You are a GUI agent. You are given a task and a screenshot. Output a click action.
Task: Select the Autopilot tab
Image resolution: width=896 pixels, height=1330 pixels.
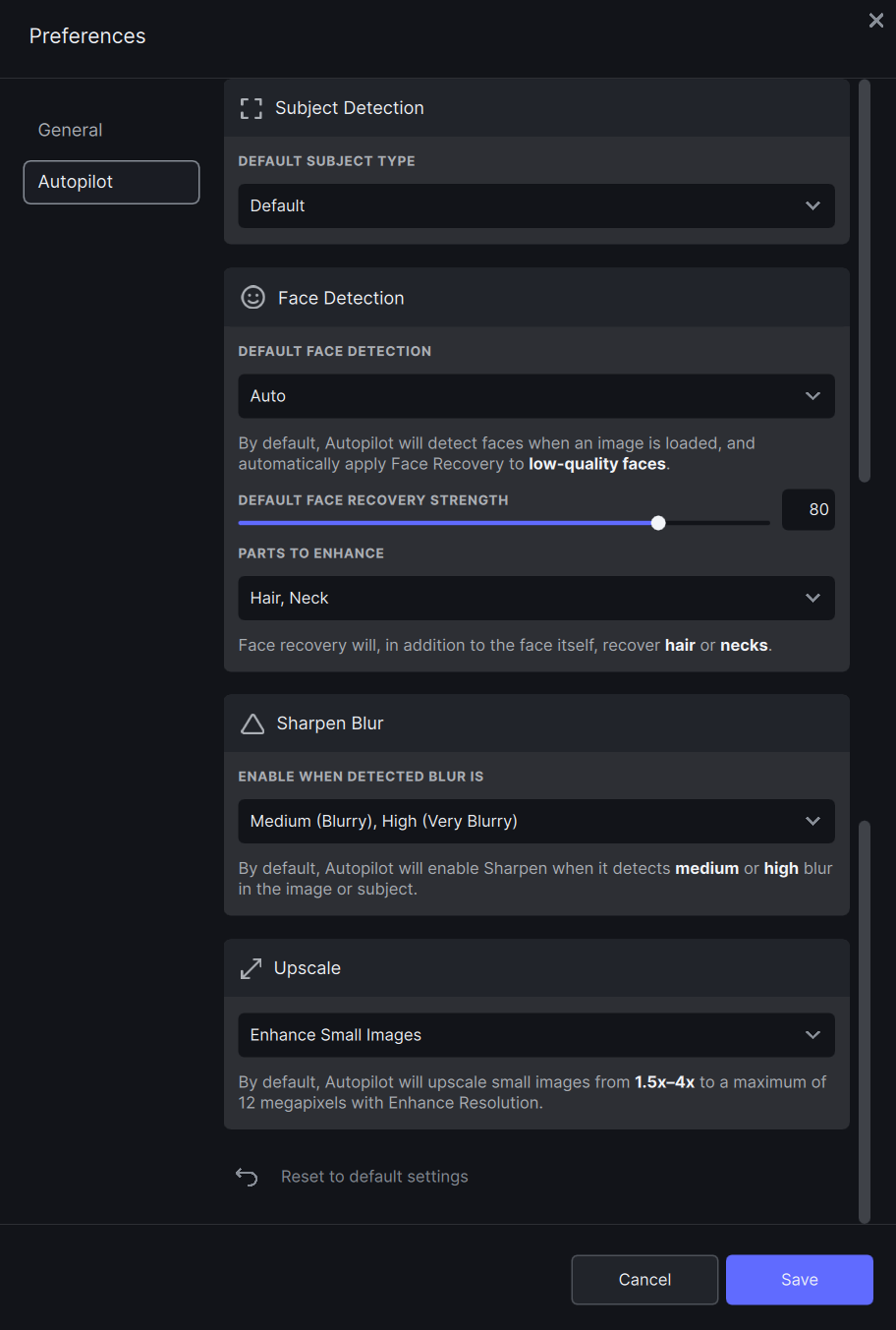pyautogui.click(x=111, y=182)
